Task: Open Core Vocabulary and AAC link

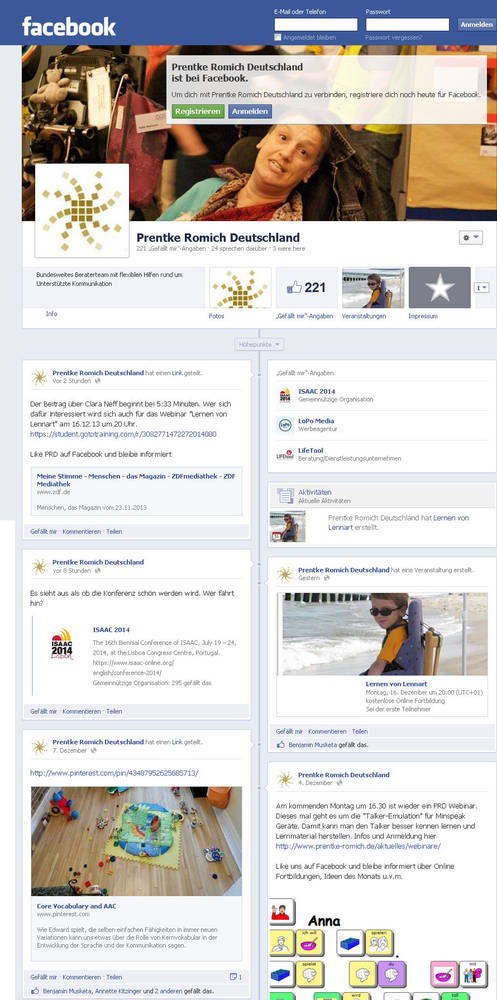Action: point(77,906)
